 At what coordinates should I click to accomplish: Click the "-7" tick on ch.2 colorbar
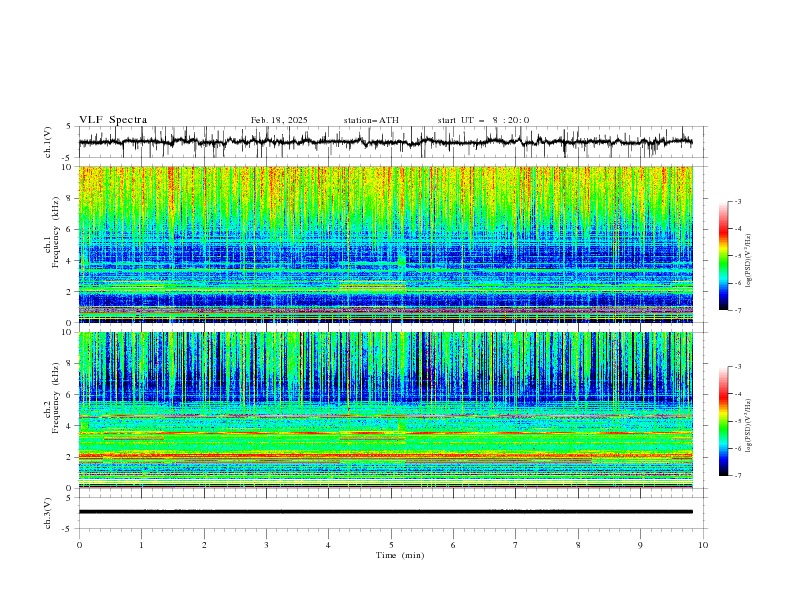point(737,476)
